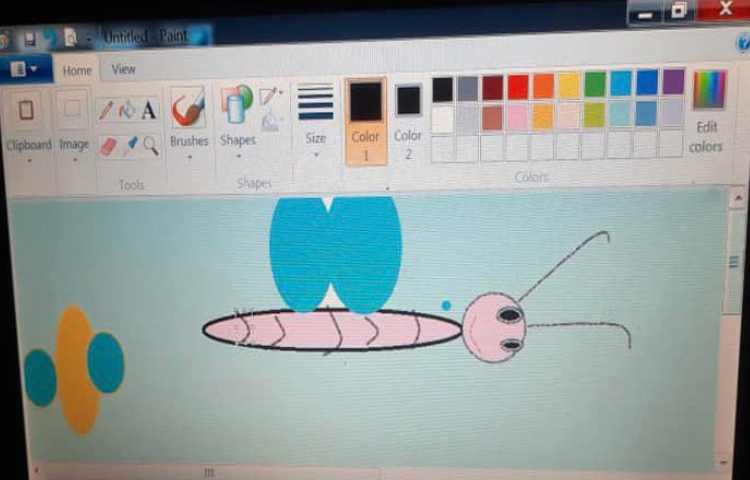Pick the green color swatch
This screenshot has height=480, width=750.
(x=595, y=84)
